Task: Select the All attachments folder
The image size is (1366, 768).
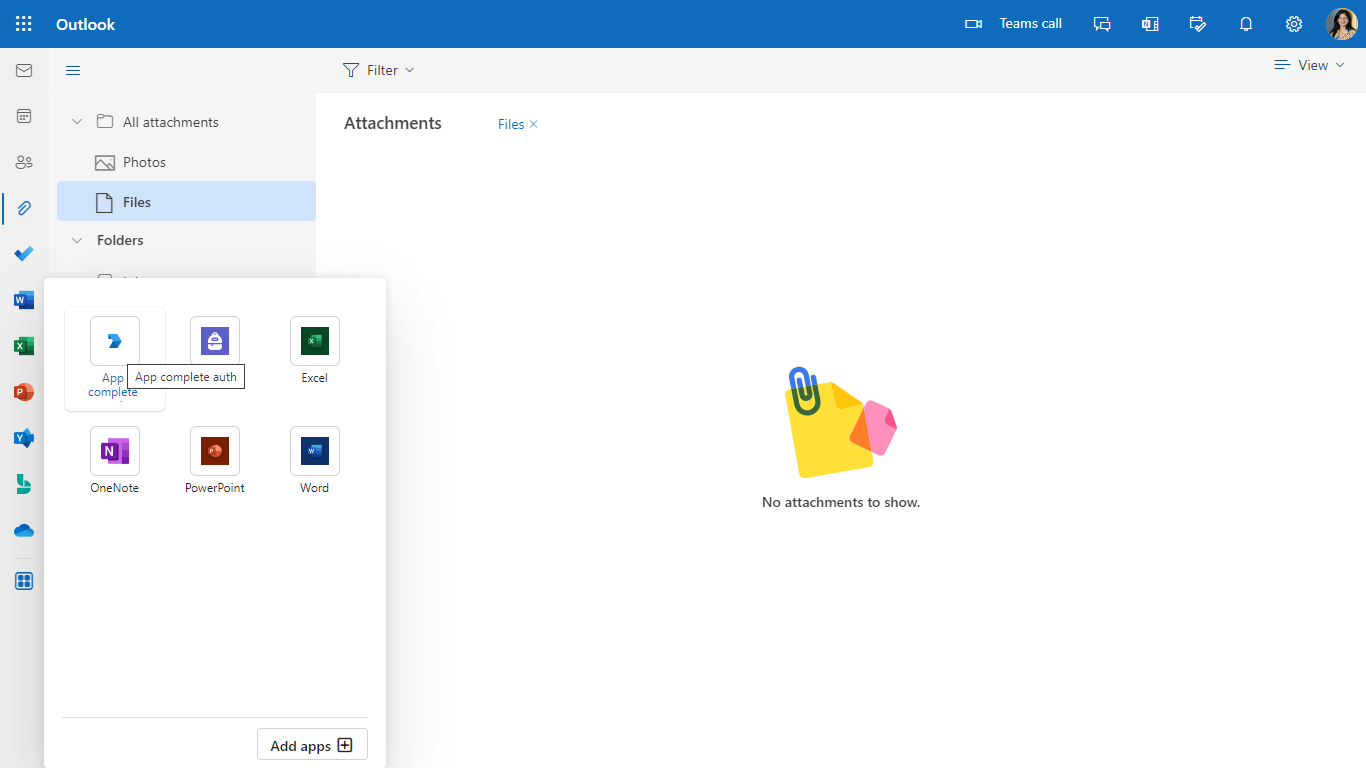Action: [186, 122]
